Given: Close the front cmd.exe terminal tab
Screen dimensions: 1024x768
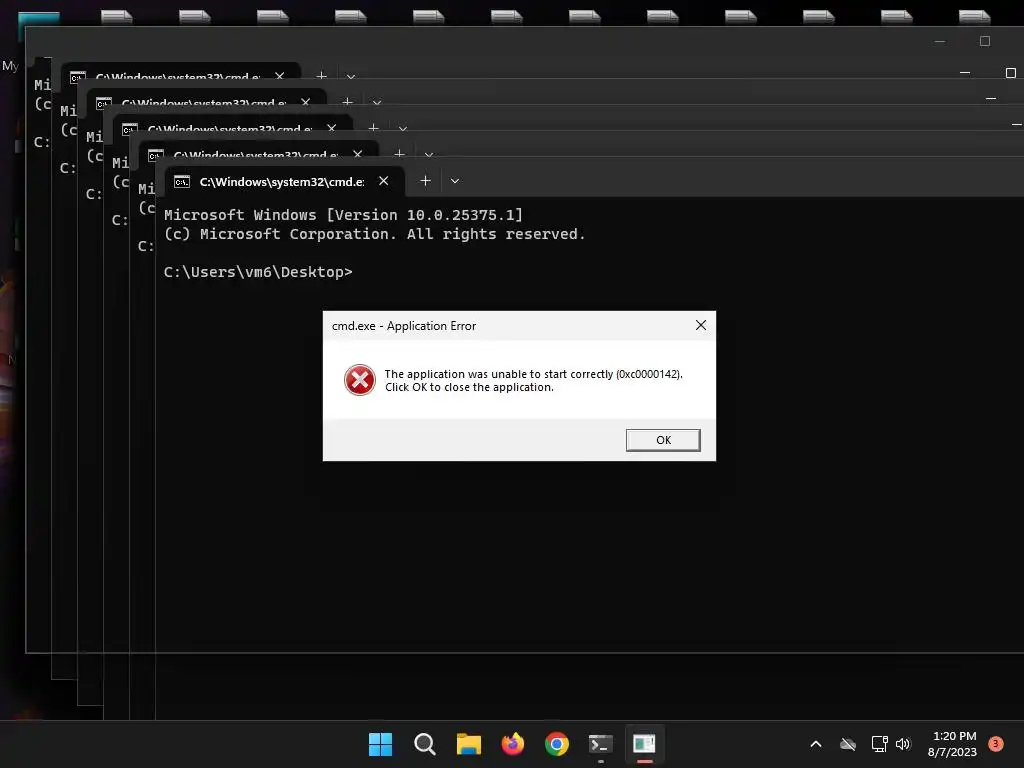Looking at the screenshot, I should [383, 181].
